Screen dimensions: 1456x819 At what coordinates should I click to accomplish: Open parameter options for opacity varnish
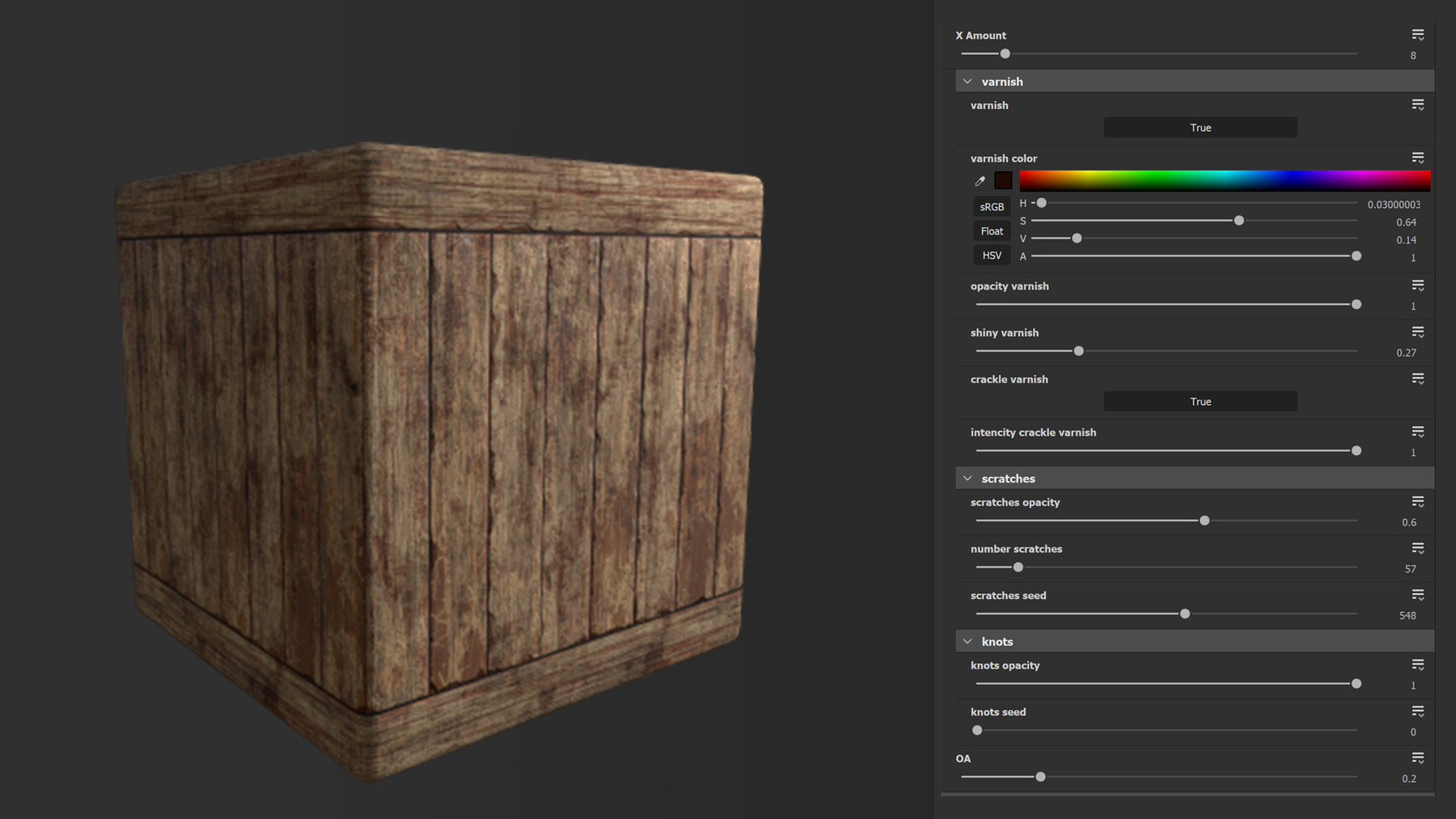pos(1417,285)
